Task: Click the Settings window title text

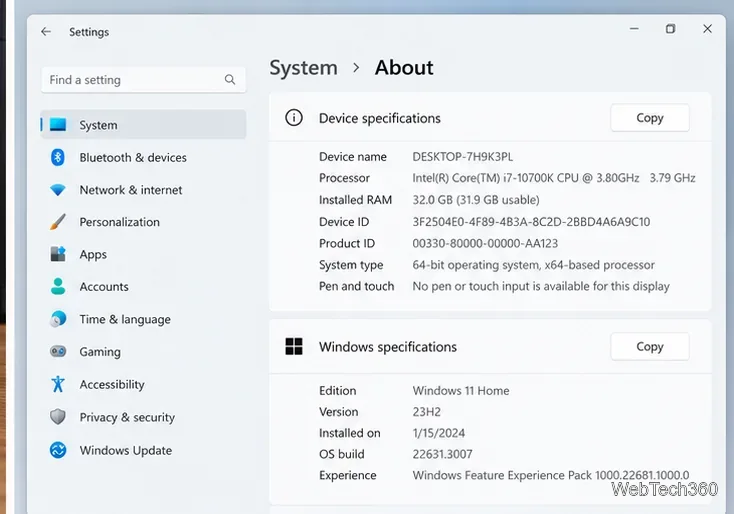Action: [x=89, y=32]
